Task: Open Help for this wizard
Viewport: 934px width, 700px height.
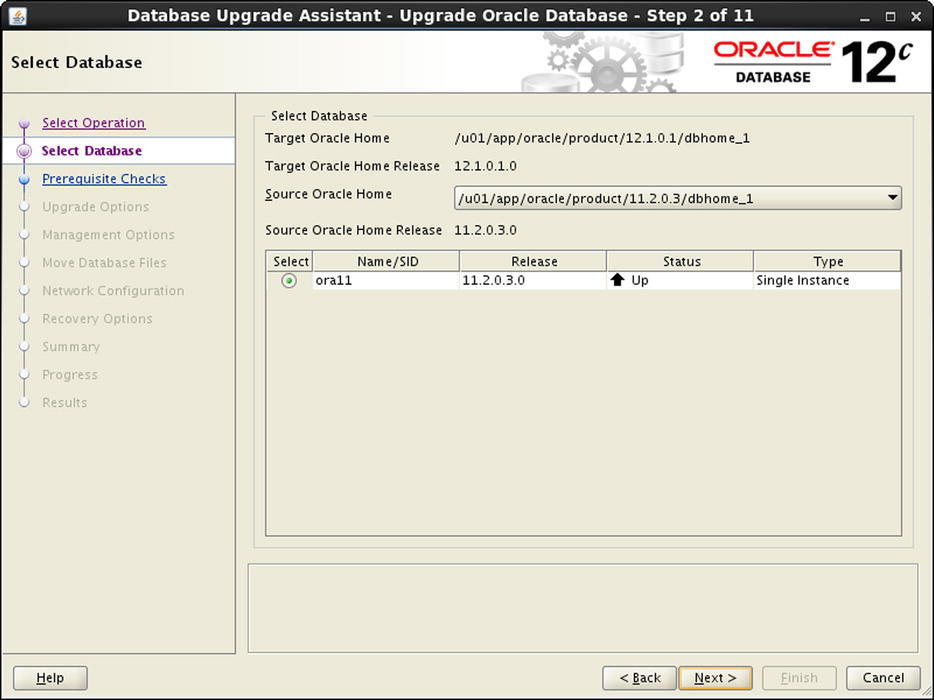Action: pos(50,678)
